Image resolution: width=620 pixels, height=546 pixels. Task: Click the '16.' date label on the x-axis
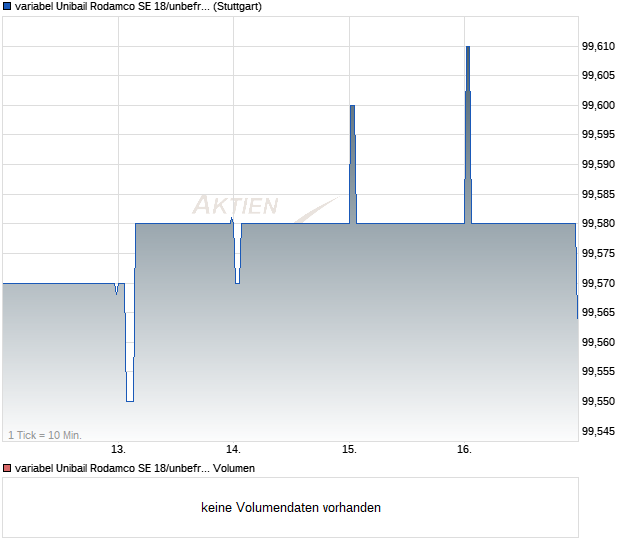pyautogui.click(x=464, y=450)
